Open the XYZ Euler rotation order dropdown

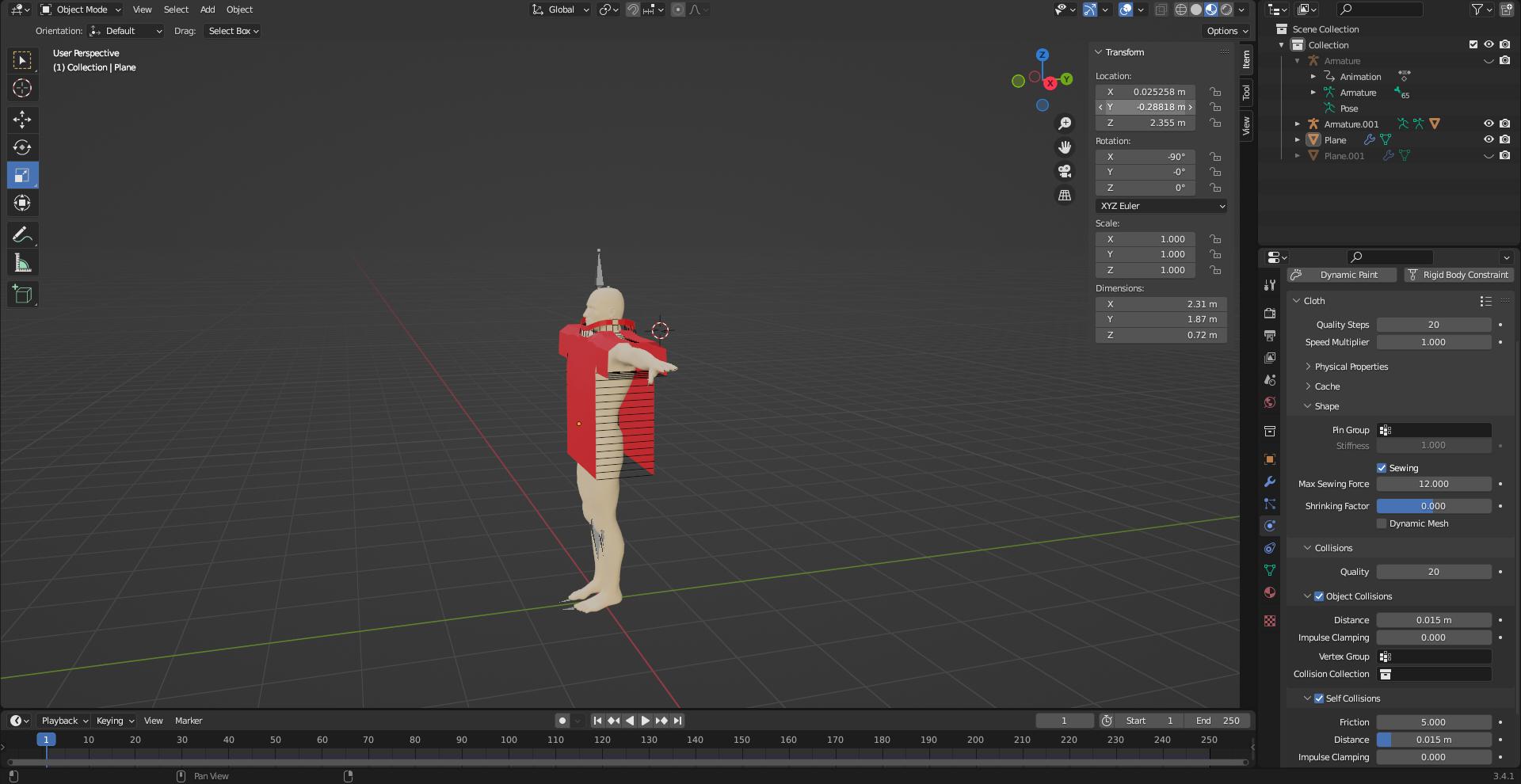[1161, 206]
